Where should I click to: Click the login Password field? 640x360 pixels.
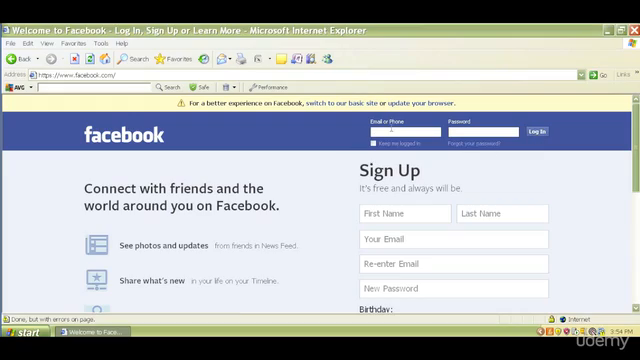click(x=484, y=132)
